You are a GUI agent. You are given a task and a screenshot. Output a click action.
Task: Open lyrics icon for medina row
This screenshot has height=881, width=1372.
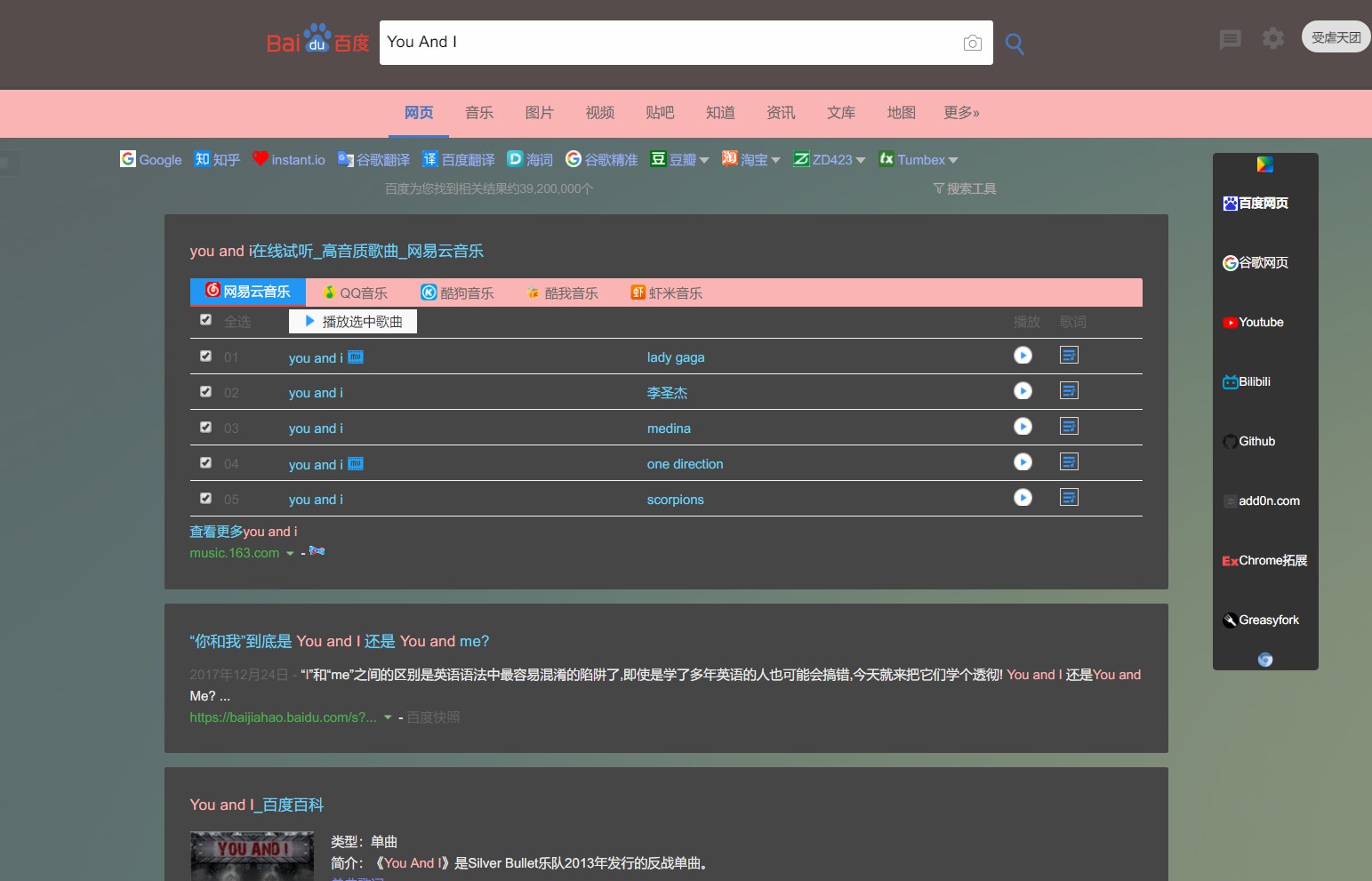1069,427
